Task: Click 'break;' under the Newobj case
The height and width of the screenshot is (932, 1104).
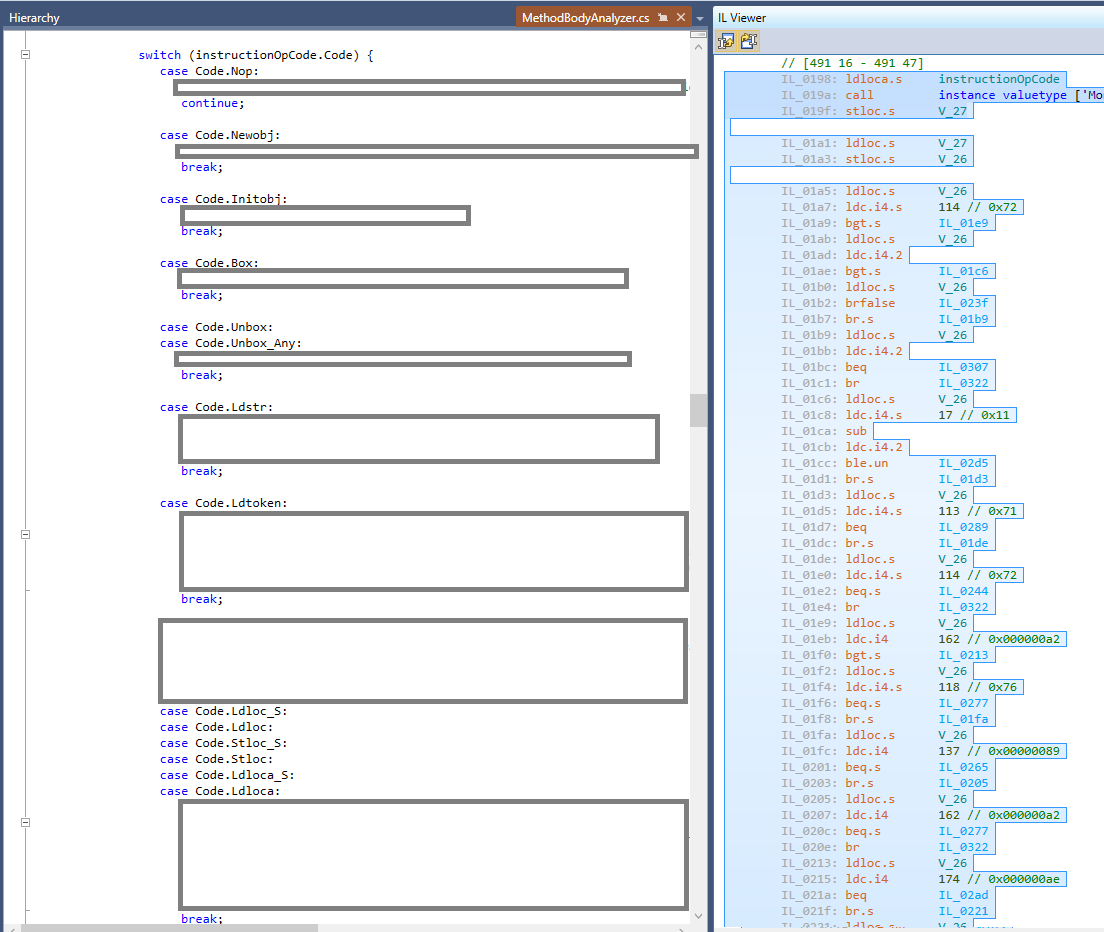Action: [x=202, y=168]
